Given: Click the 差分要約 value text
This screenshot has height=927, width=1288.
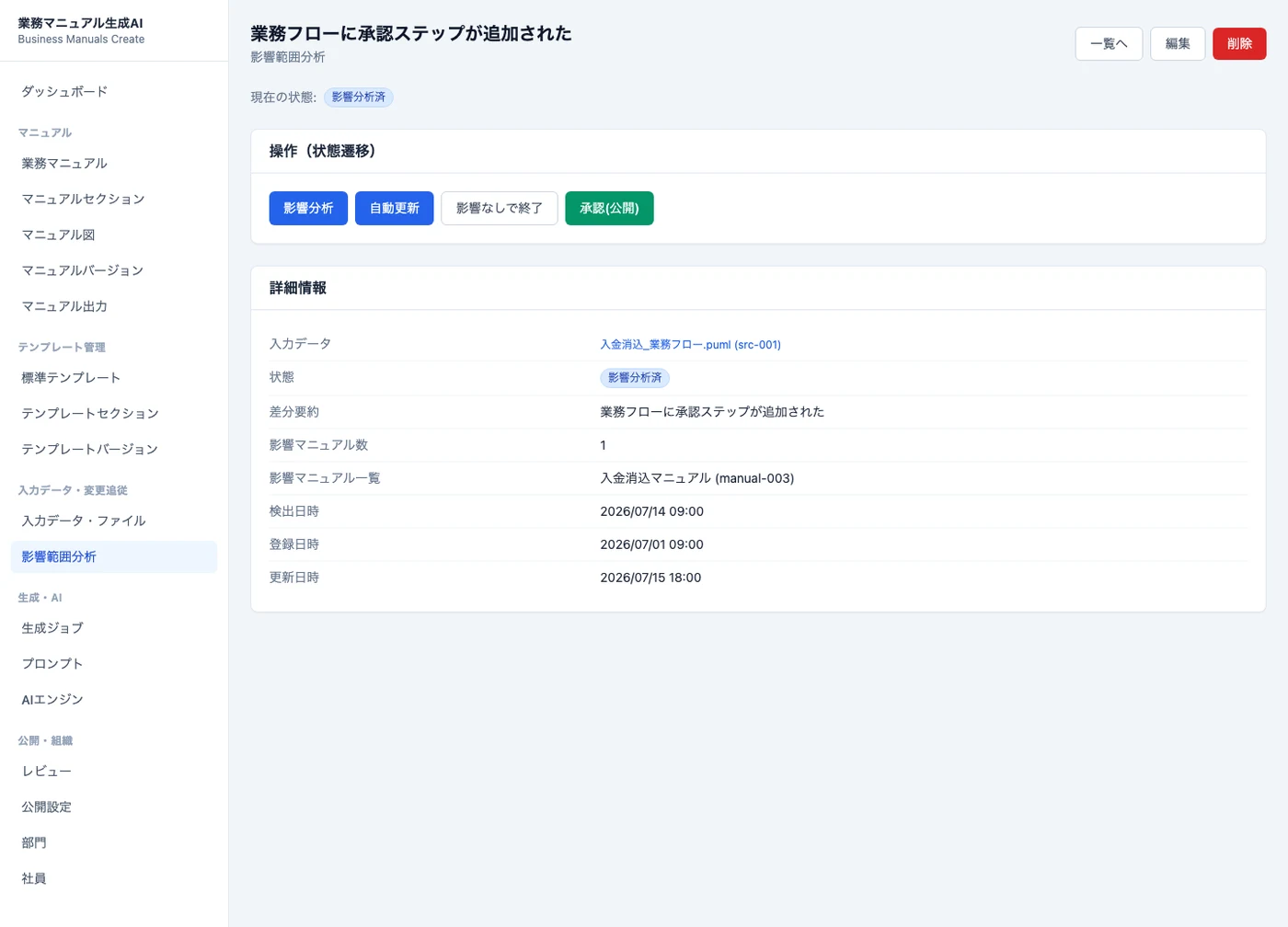Looking at the screenshot, I should pos(712,412).
